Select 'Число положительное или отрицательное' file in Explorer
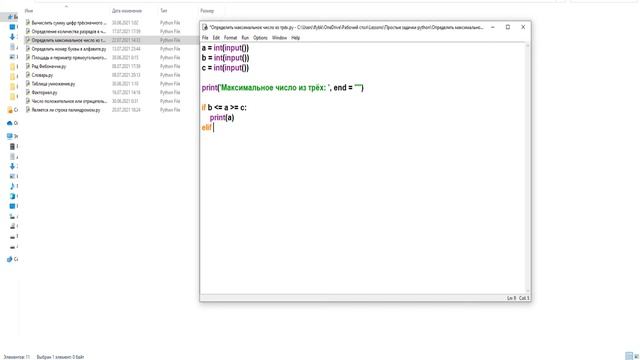The height and width of the screenshot is (360, 640). click(69, 101)
